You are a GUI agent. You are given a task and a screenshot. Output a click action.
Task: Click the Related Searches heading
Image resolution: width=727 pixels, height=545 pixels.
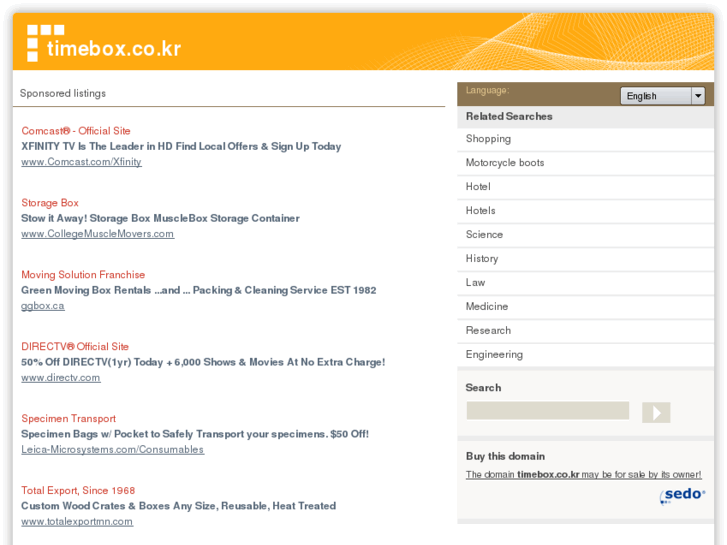(509, 116)
